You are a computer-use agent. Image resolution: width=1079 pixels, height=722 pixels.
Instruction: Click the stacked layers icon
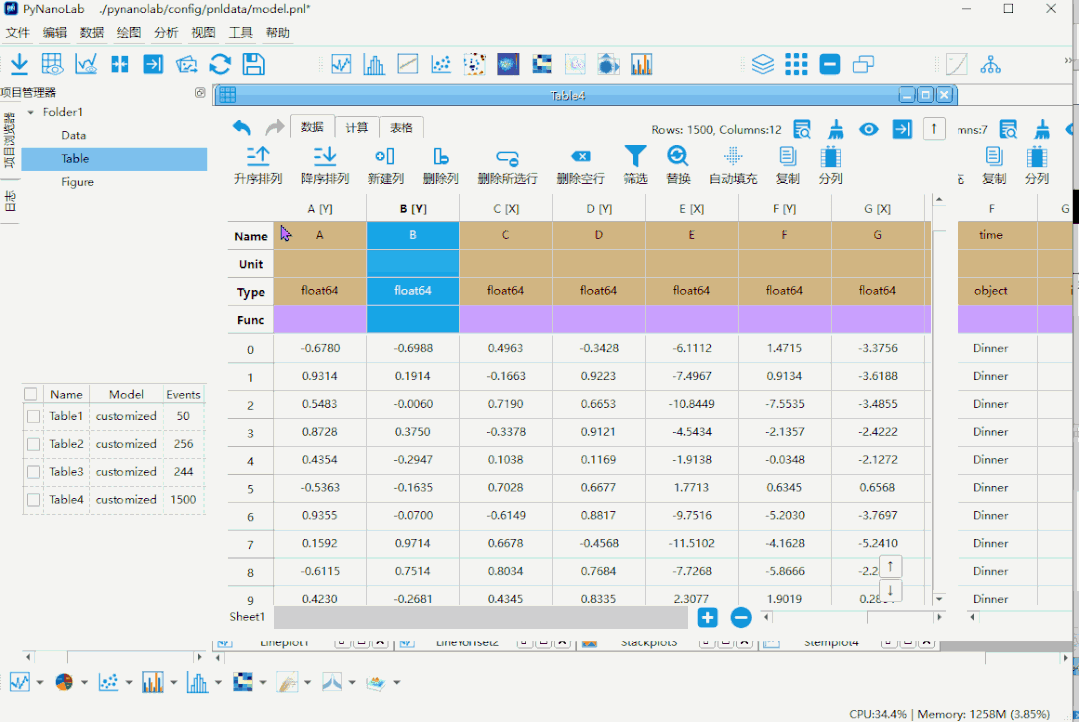tap(763, 64)
